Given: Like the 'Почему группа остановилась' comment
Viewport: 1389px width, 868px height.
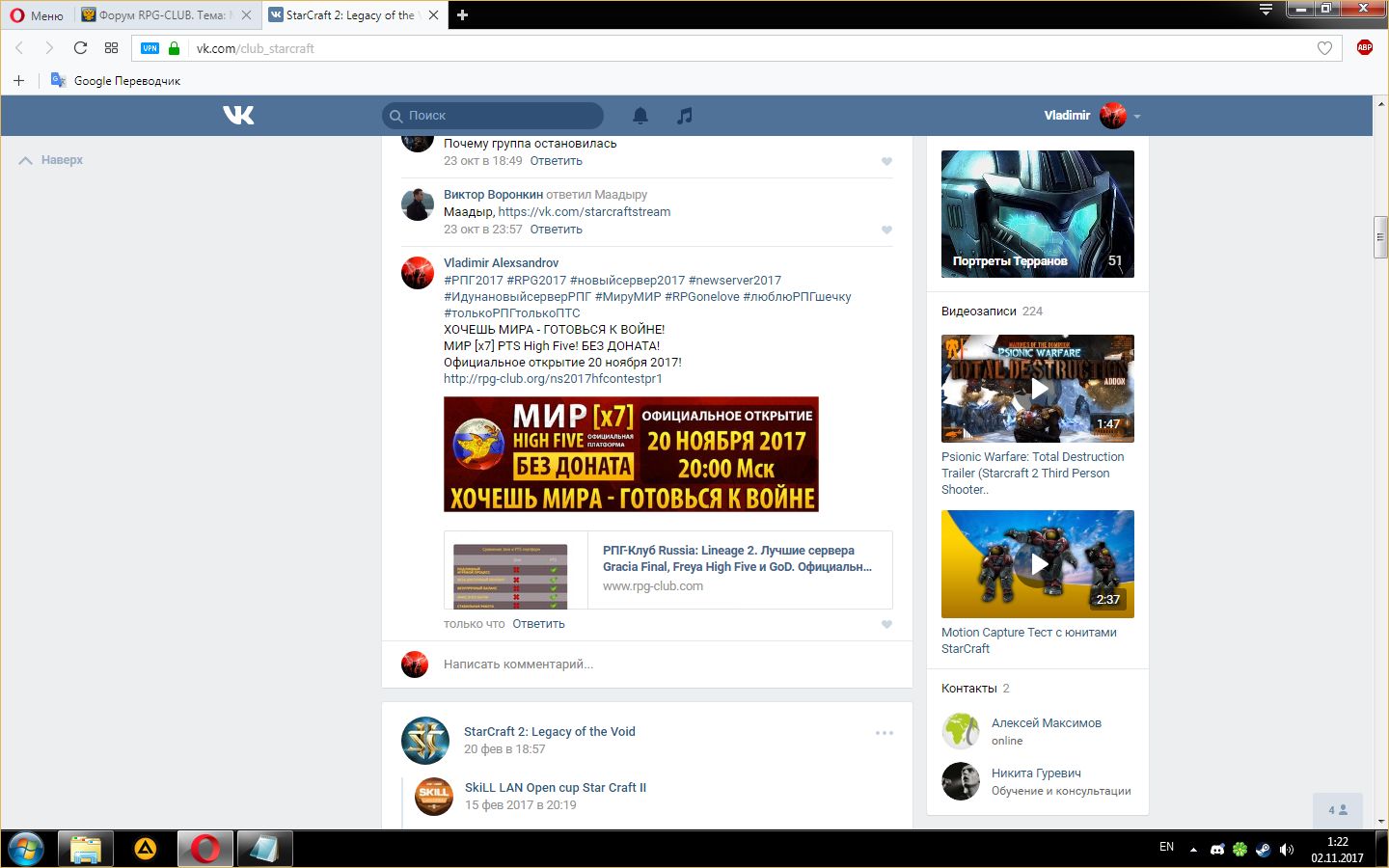Looking at the screenshot, I should point(886,161).
